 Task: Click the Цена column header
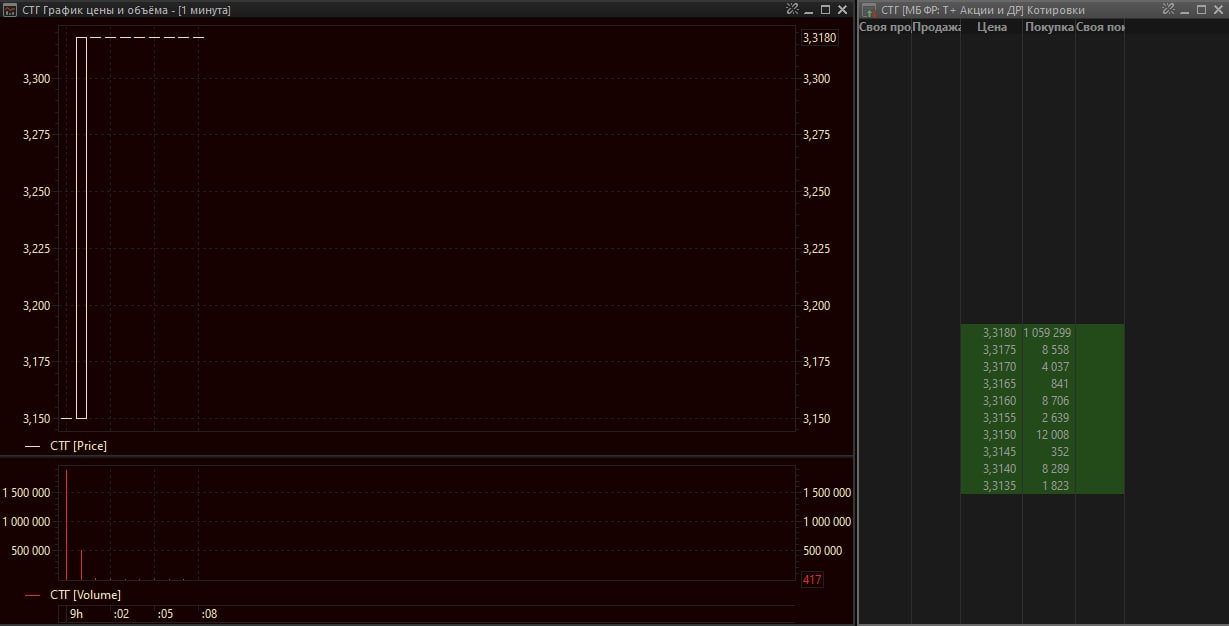click(x=991, y=27)
